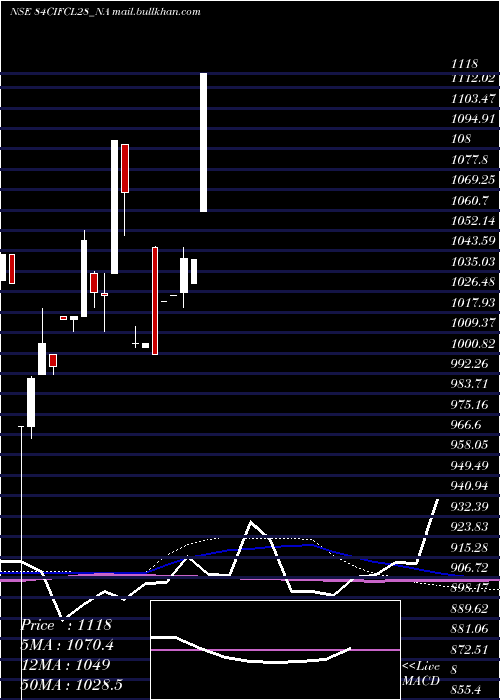Click the 932.39 price axis label

469,507
